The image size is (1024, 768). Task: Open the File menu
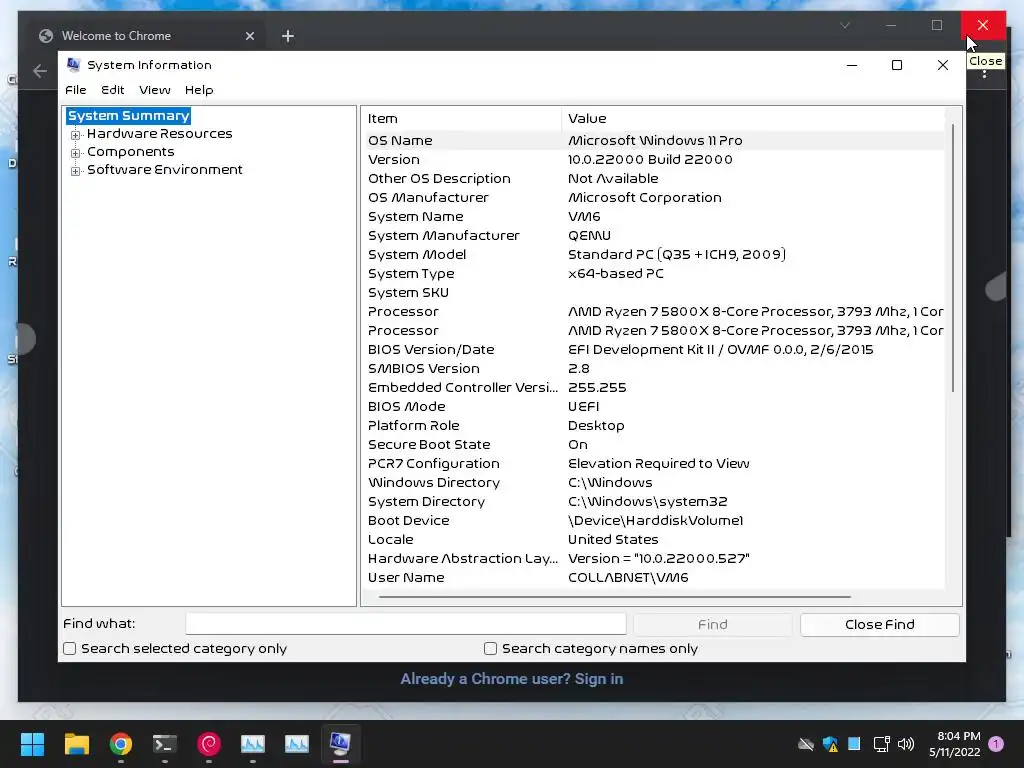[x=76, y=89]
